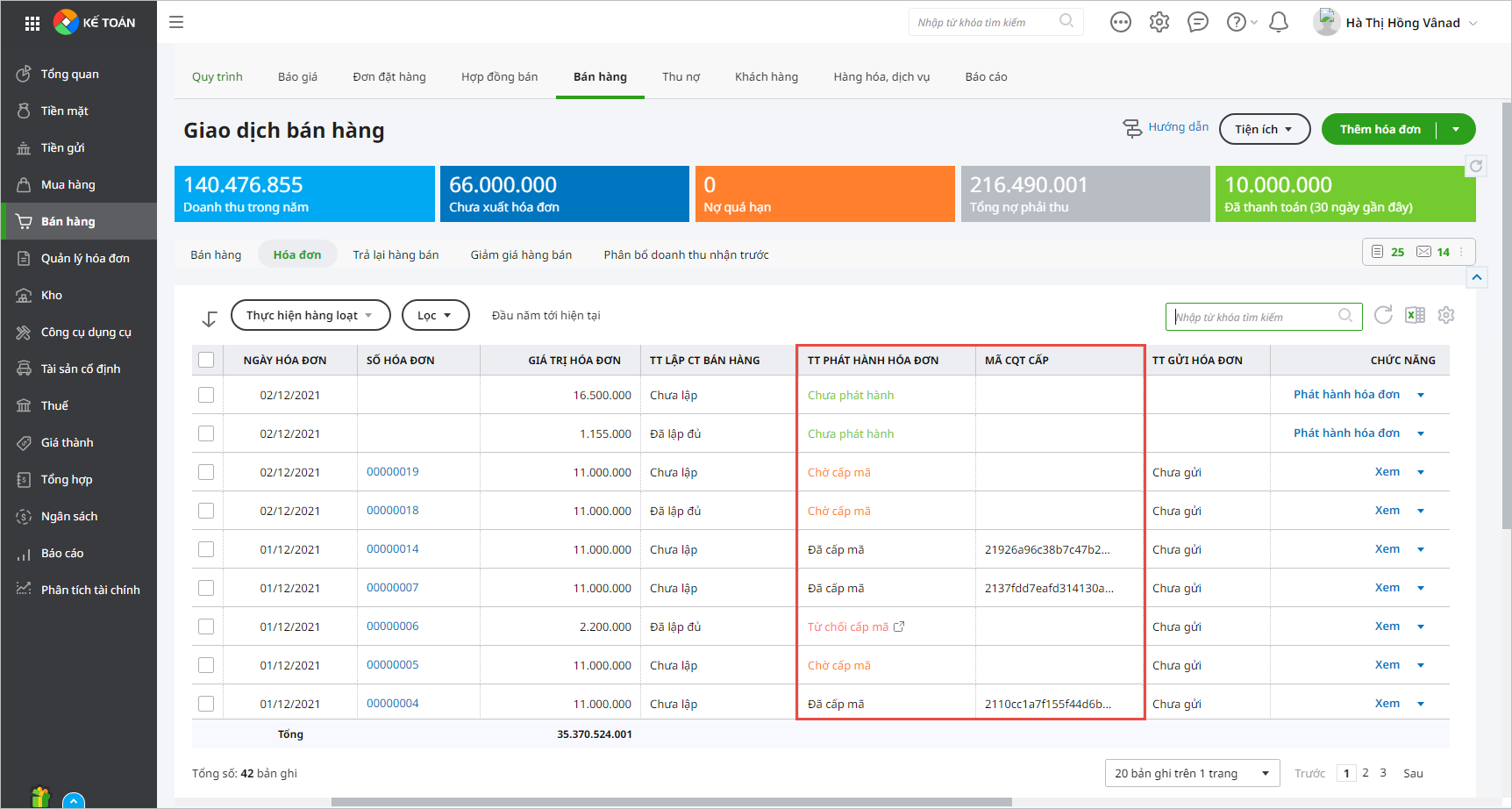
Task: Open rejection detail icon beside Từ chối cấp mã
Action: coord(899,626)
